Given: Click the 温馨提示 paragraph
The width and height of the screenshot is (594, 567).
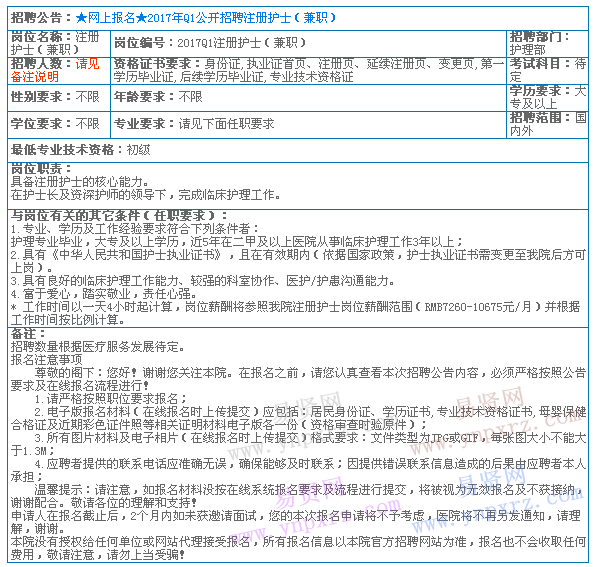Looking at the screenshot, I should 298,497.
